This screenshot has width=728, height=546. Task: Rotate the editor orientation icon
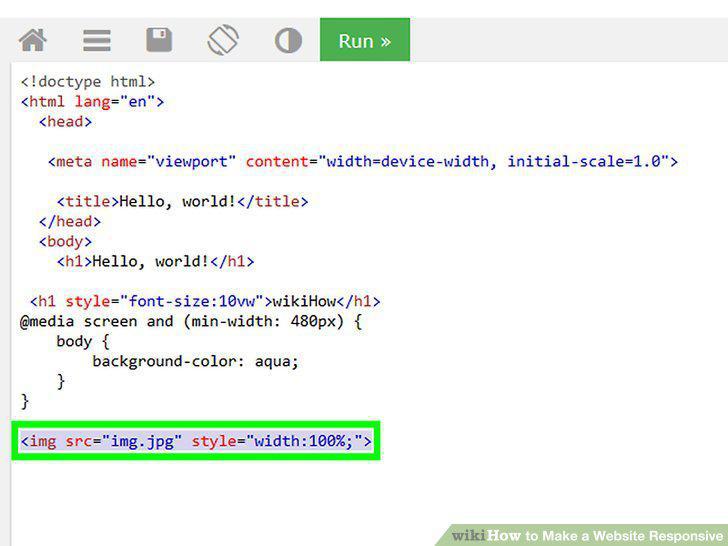coord(223,40)
